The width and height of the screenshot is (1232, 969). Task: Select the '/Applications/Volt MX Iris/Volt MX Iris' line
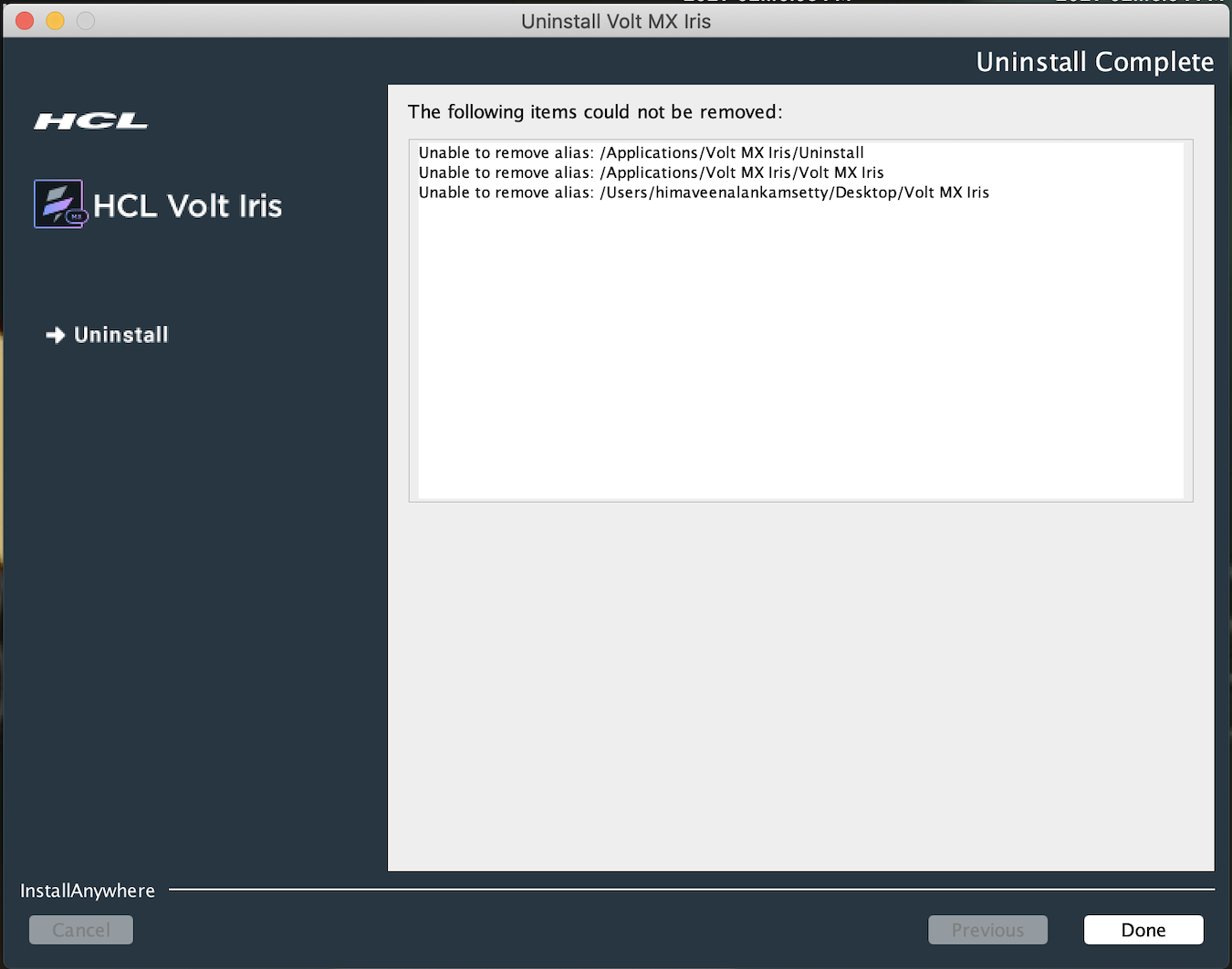coord(652,172)
